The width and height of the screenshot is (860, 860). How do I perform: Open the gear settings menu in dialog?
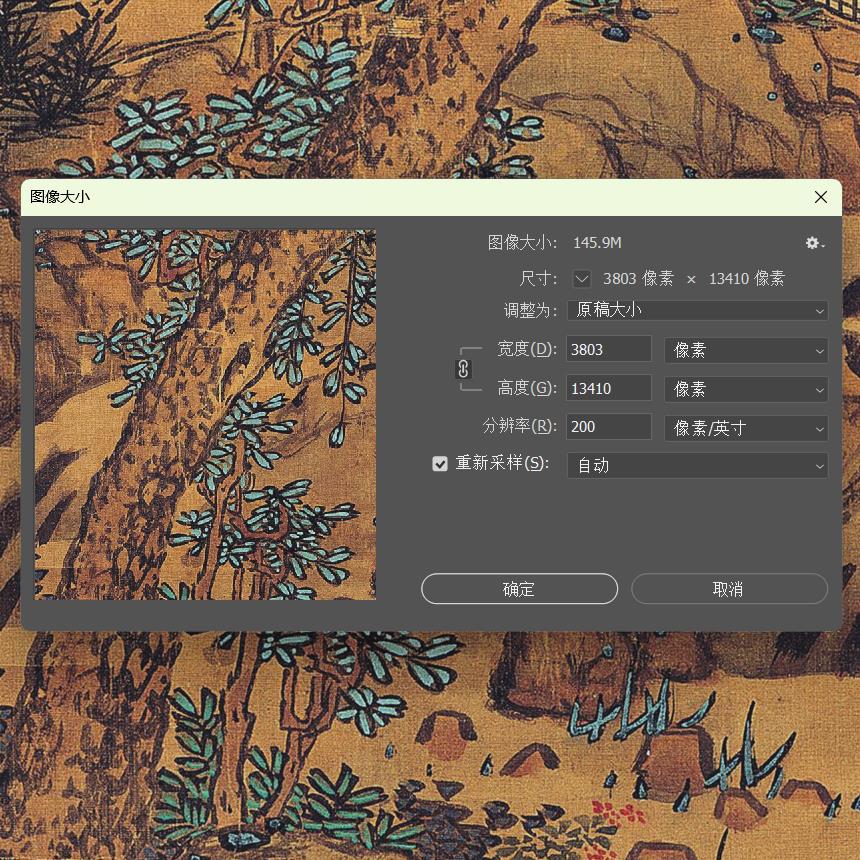(815, 243)
